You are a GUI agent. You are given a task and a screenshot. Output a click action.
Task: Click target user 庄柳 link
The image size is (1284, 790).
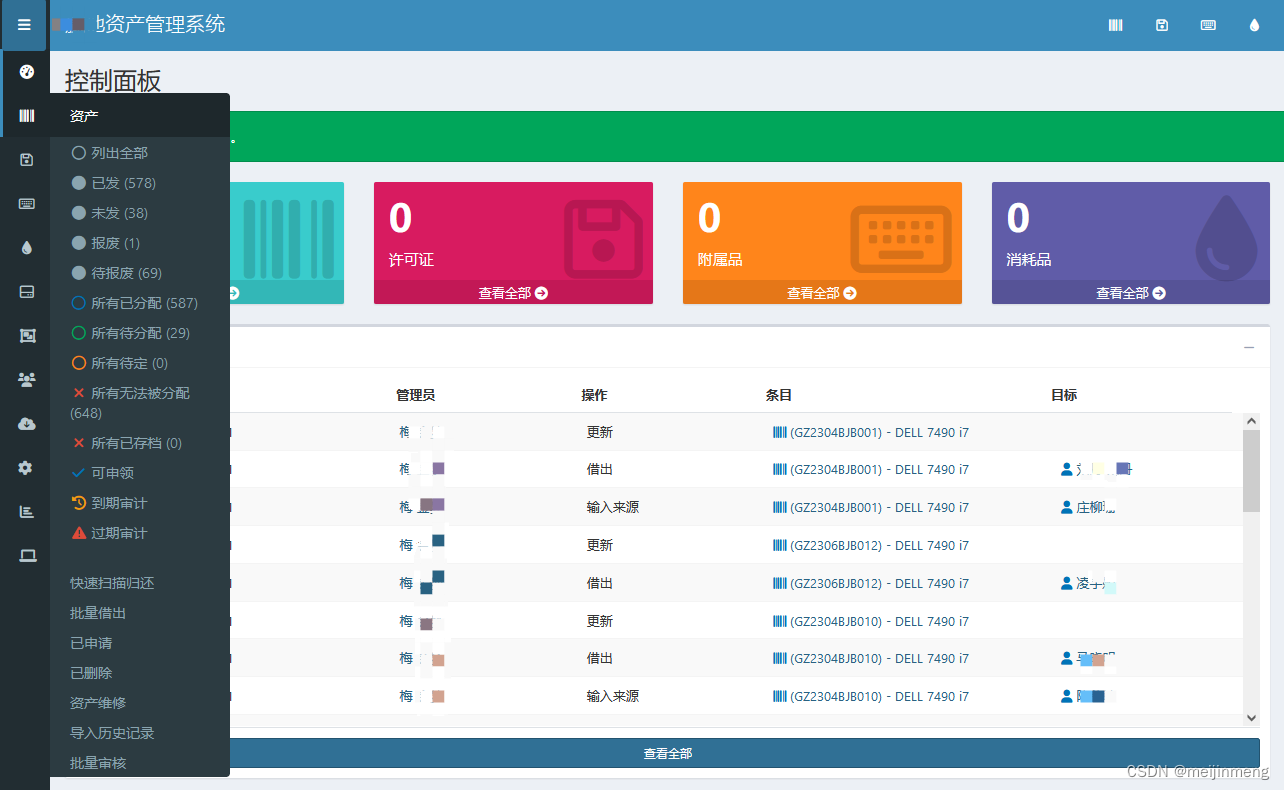1087,507
